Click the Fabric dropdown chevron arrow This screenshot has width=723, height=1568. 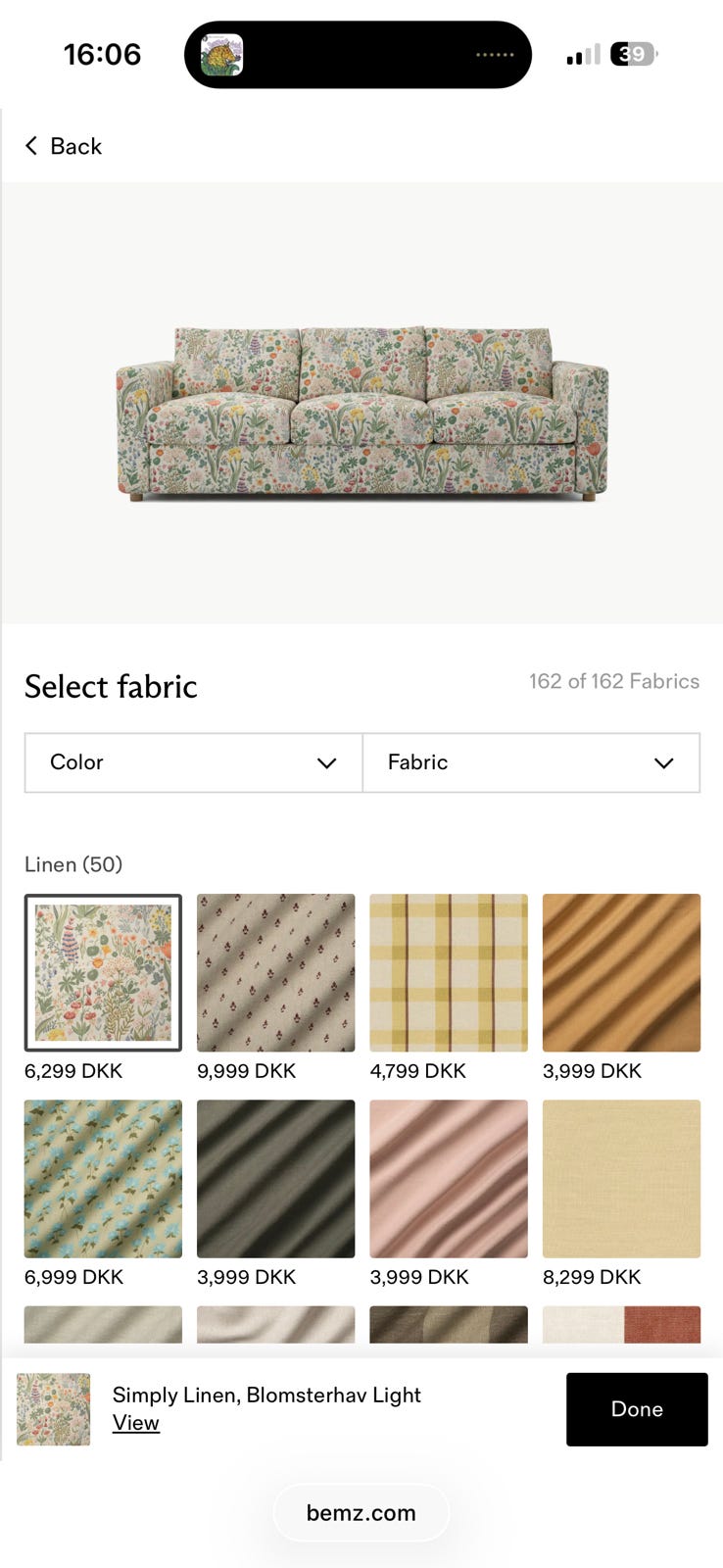click(663, 763)
